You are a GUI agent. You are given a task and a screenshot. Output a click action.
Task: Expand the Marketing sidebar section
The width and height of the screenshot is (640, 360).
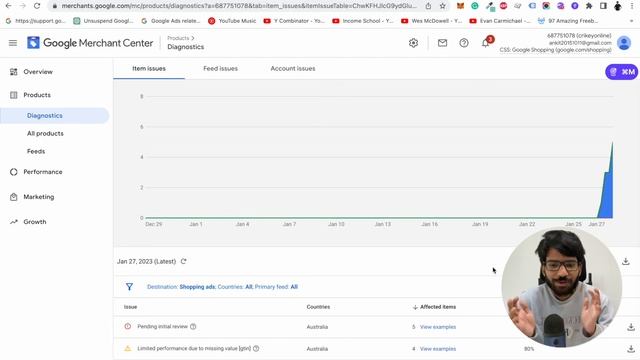[38, 197]
